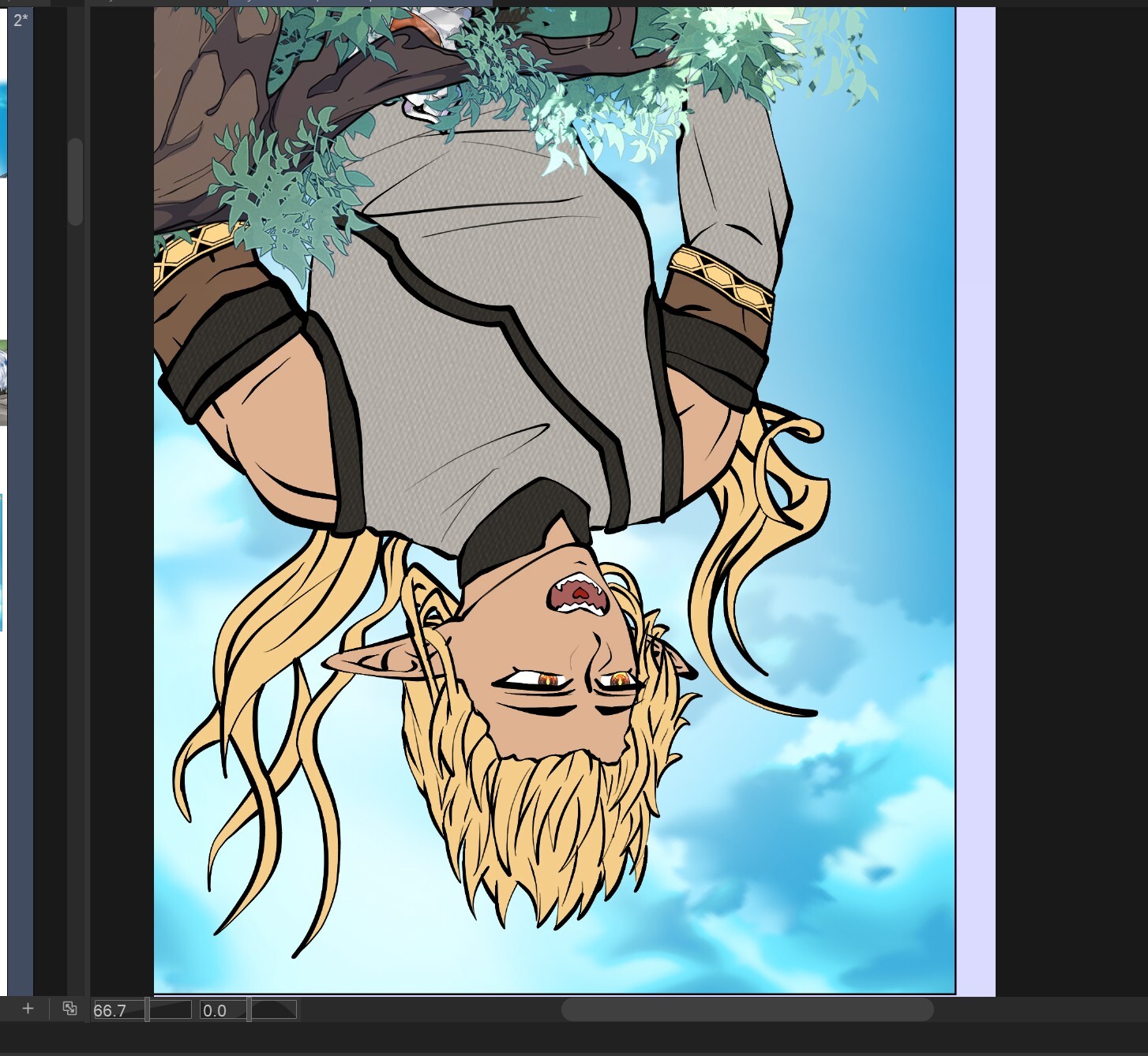Click the 66.7 zoom percentage field
Image resolution: width=1148 pixels, height=1056 pixels.
[x=117, y=1010]
